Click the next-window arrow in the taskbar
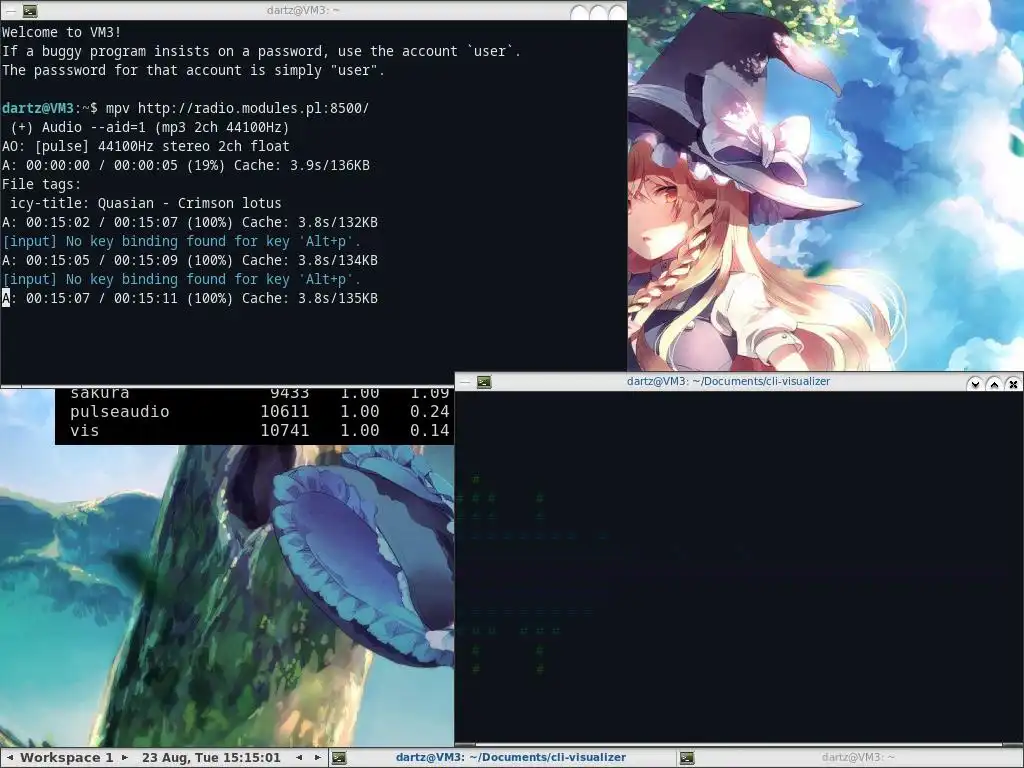The height and width of the screenshot is (768, 1024). pos(317,758)
